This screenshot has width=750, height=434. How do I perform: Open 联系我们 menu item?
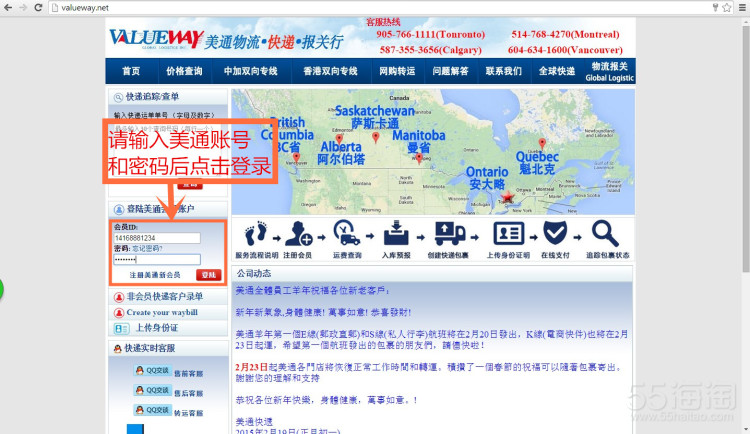coord(504,71)
